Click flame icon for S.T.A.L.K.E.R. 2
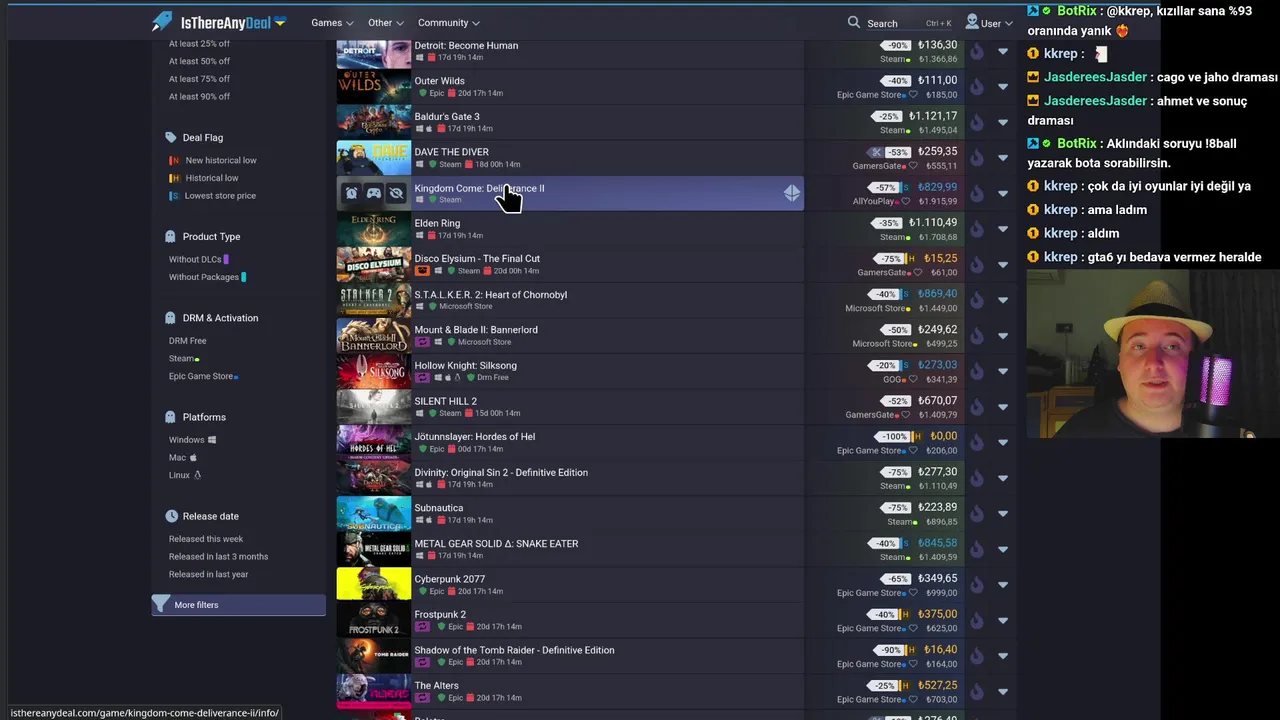1280x720 pixels. point(976,301)
